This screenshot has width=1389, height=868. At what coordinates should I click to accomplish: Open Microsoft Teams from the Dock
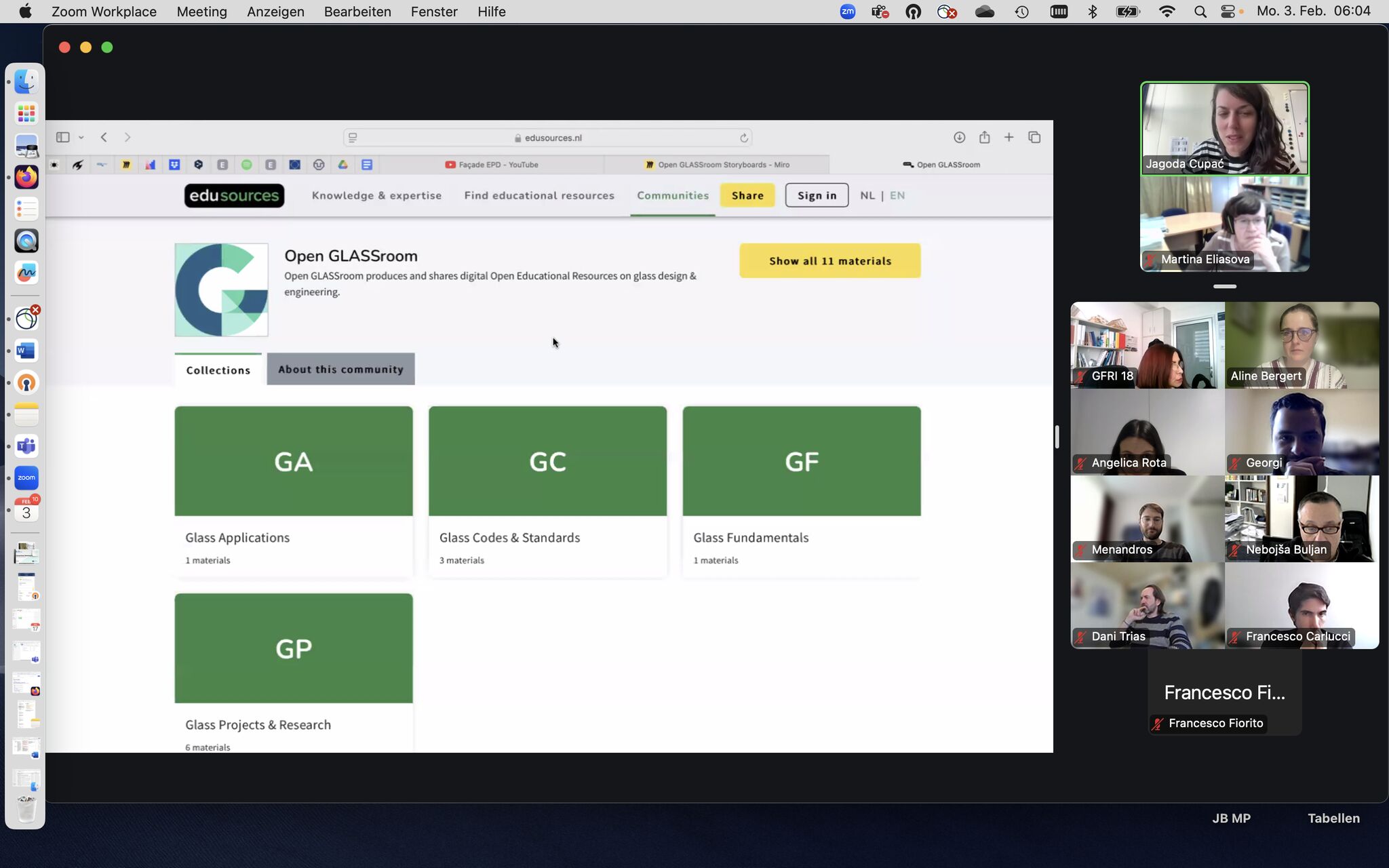pyautogui.click(x=26, y=446)
